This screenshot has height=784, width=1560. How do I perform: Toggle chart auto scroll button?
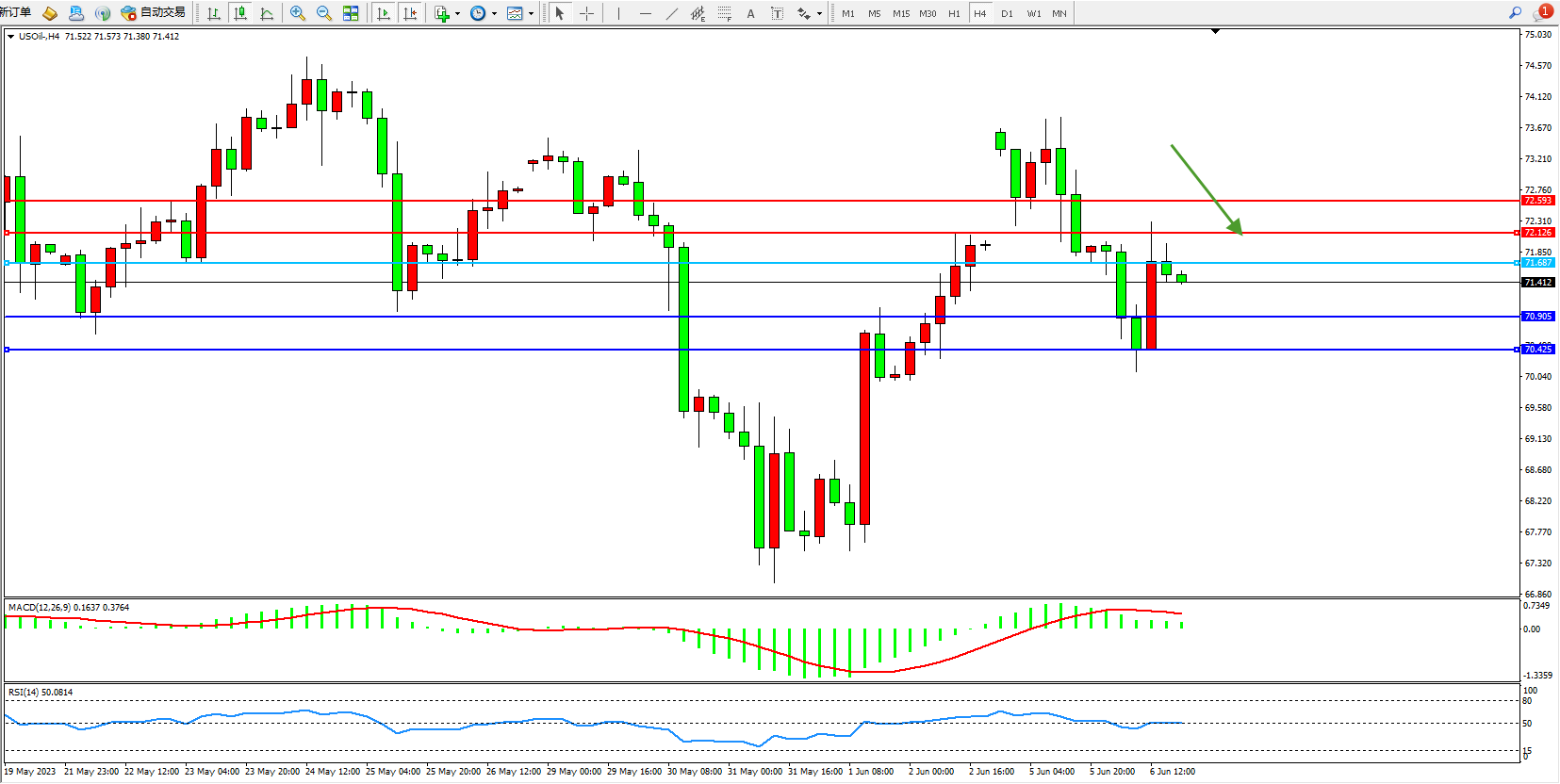click(x=383, y=13)
